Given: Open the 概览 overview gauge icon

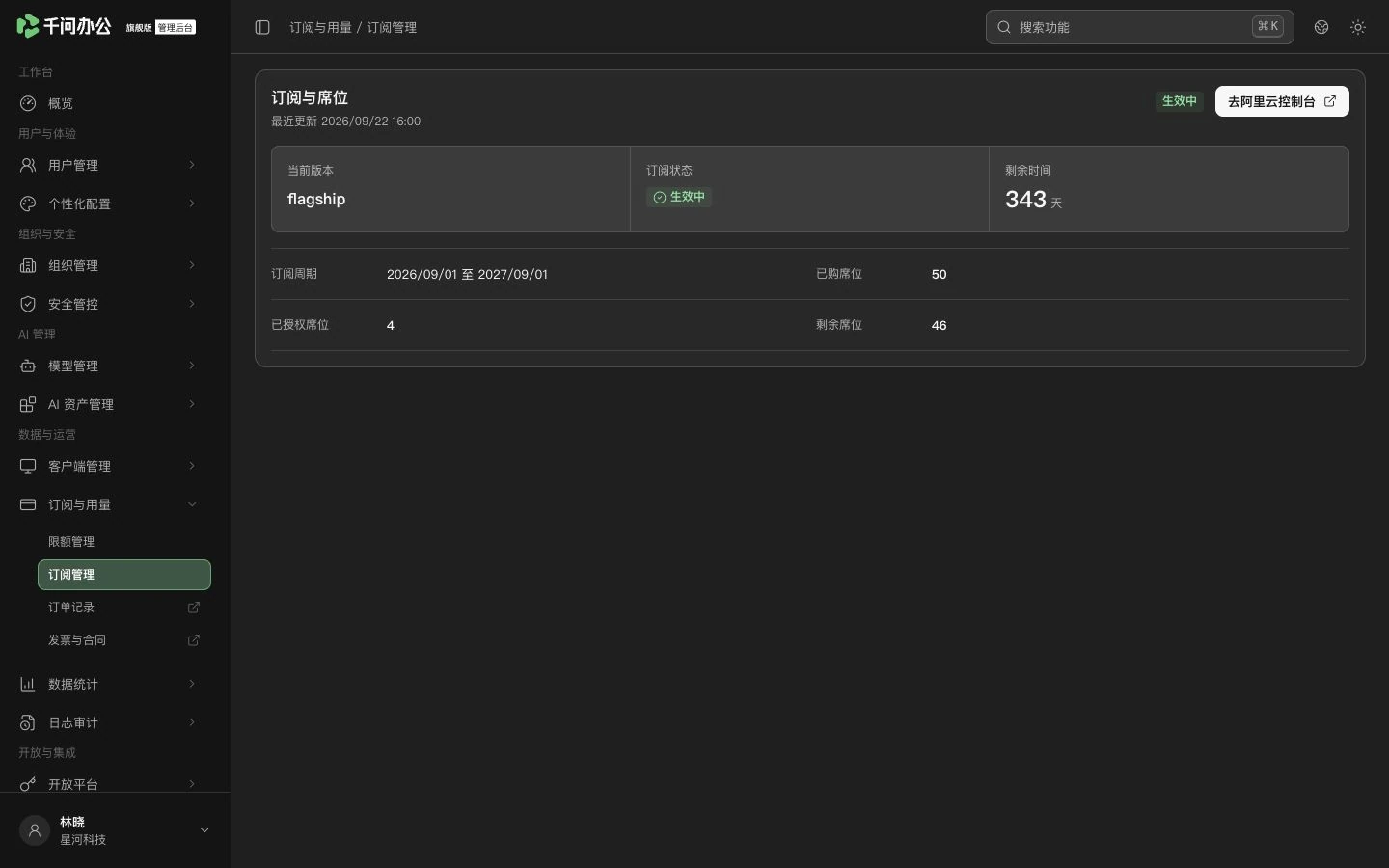Looking at the screenshot, I should (28, 103).
